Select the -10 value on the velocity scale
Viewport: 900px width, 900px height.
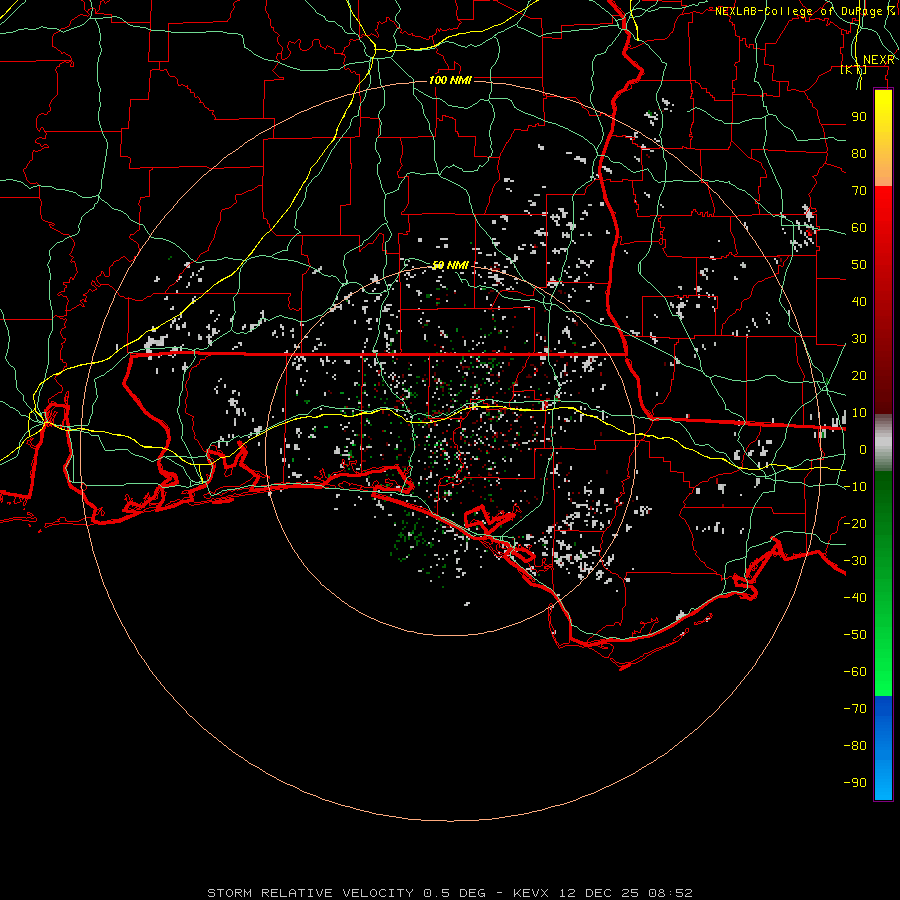pyautogui.click(x=855, y=487)
